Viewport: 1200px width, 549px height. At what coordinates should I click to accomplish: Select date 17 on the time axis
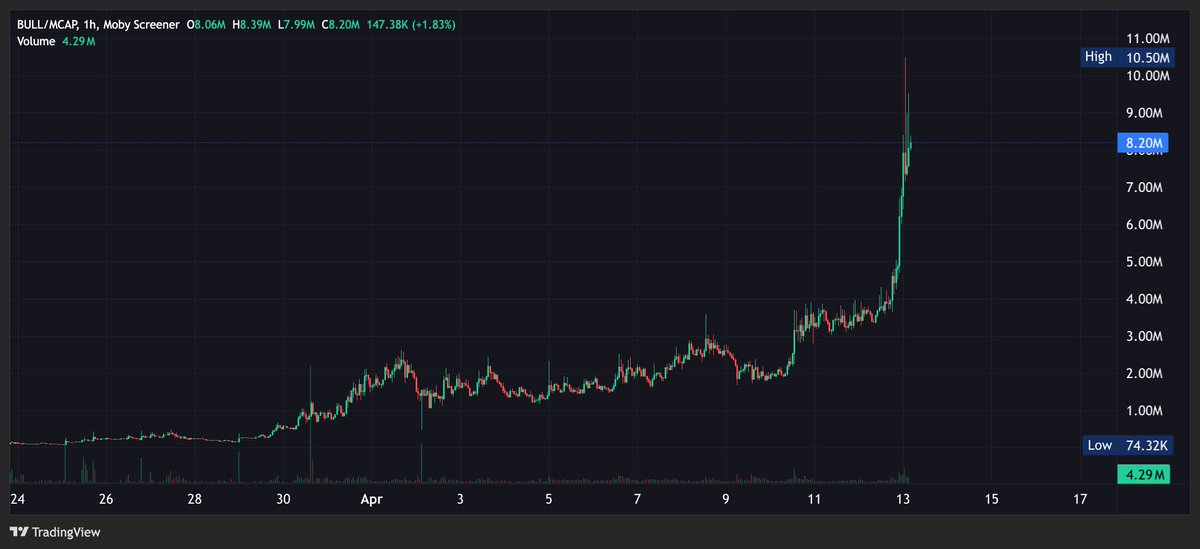pos(1080,498)
